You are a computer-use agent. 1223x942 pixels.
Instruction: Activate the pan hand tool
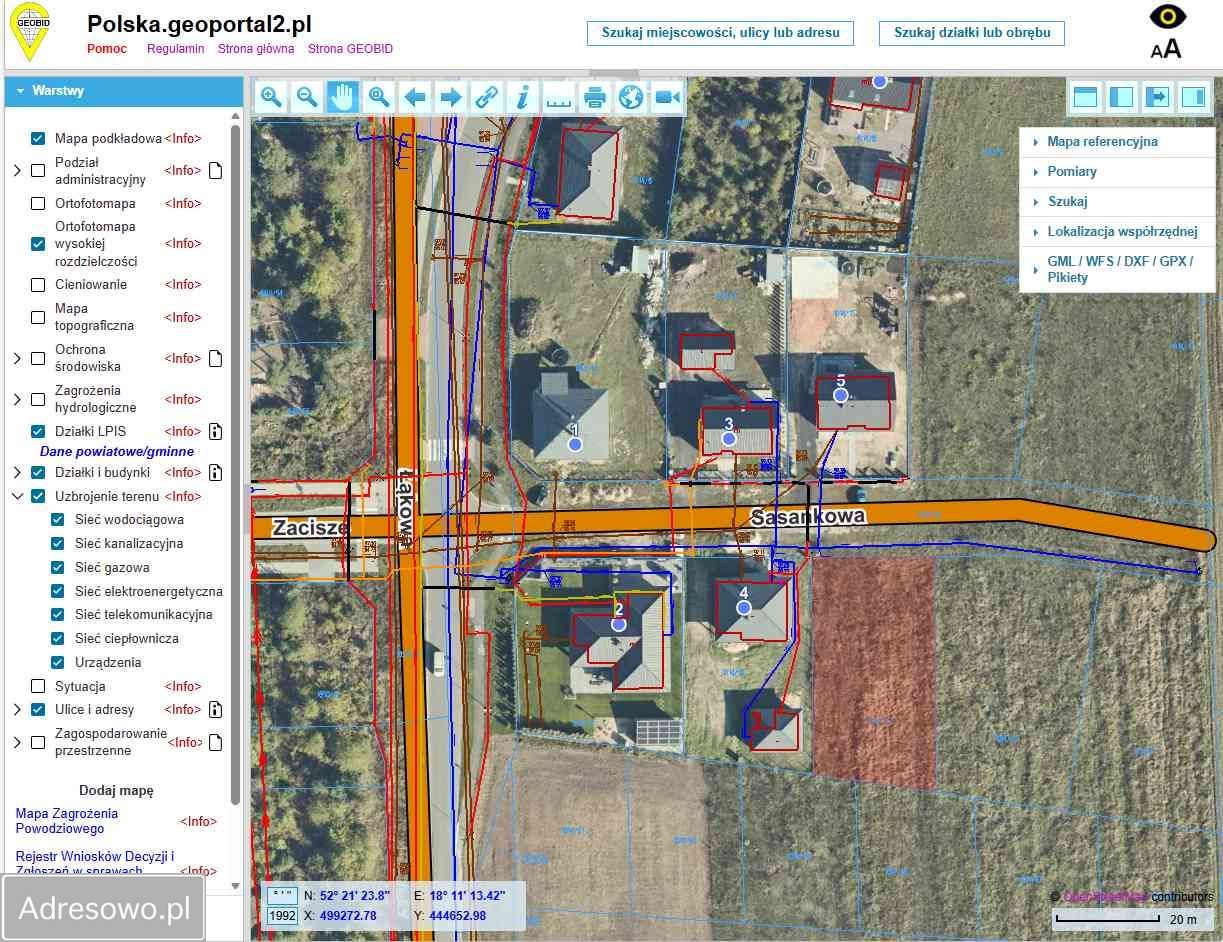(x=343, y=97)
